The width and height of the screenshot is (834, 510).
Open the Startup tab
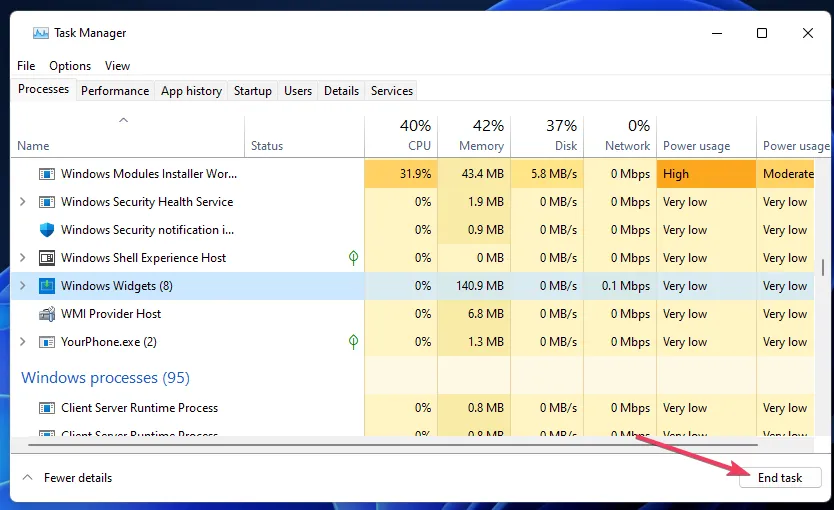pos(252,91)
